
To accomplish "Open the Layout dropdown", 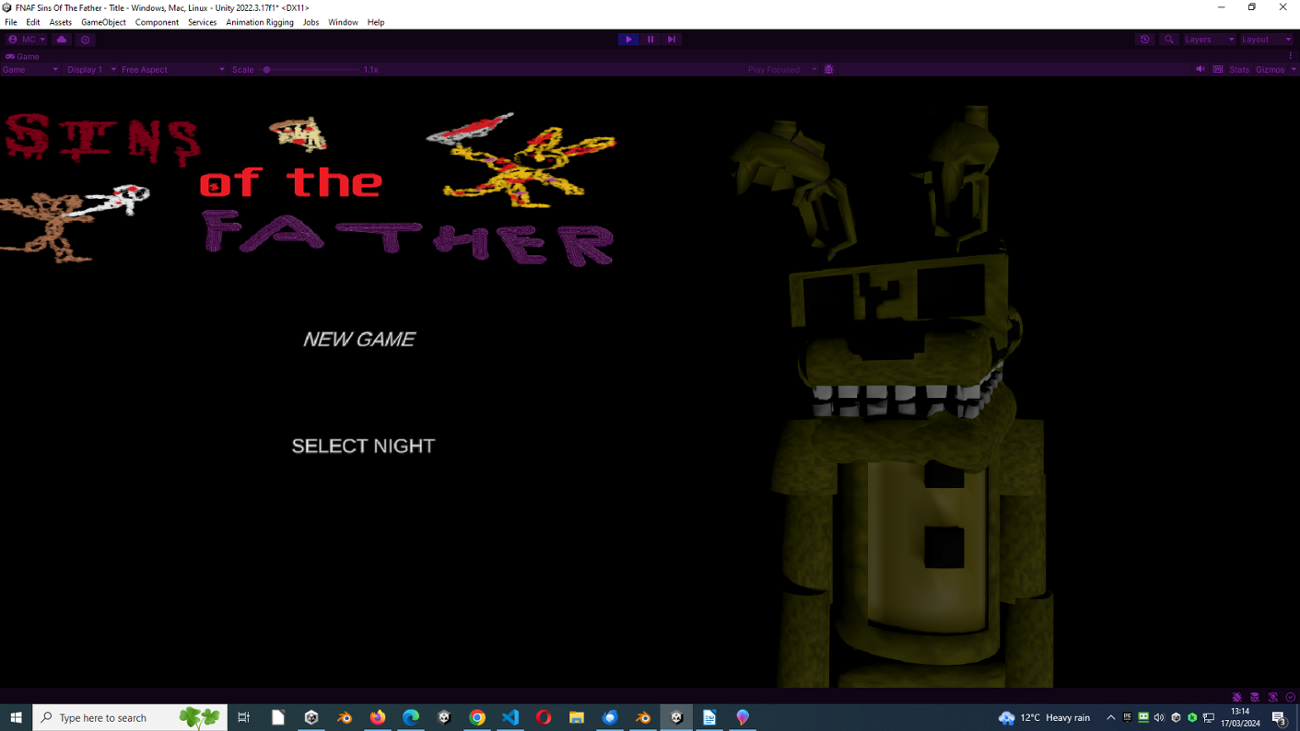I will 1263,39.
